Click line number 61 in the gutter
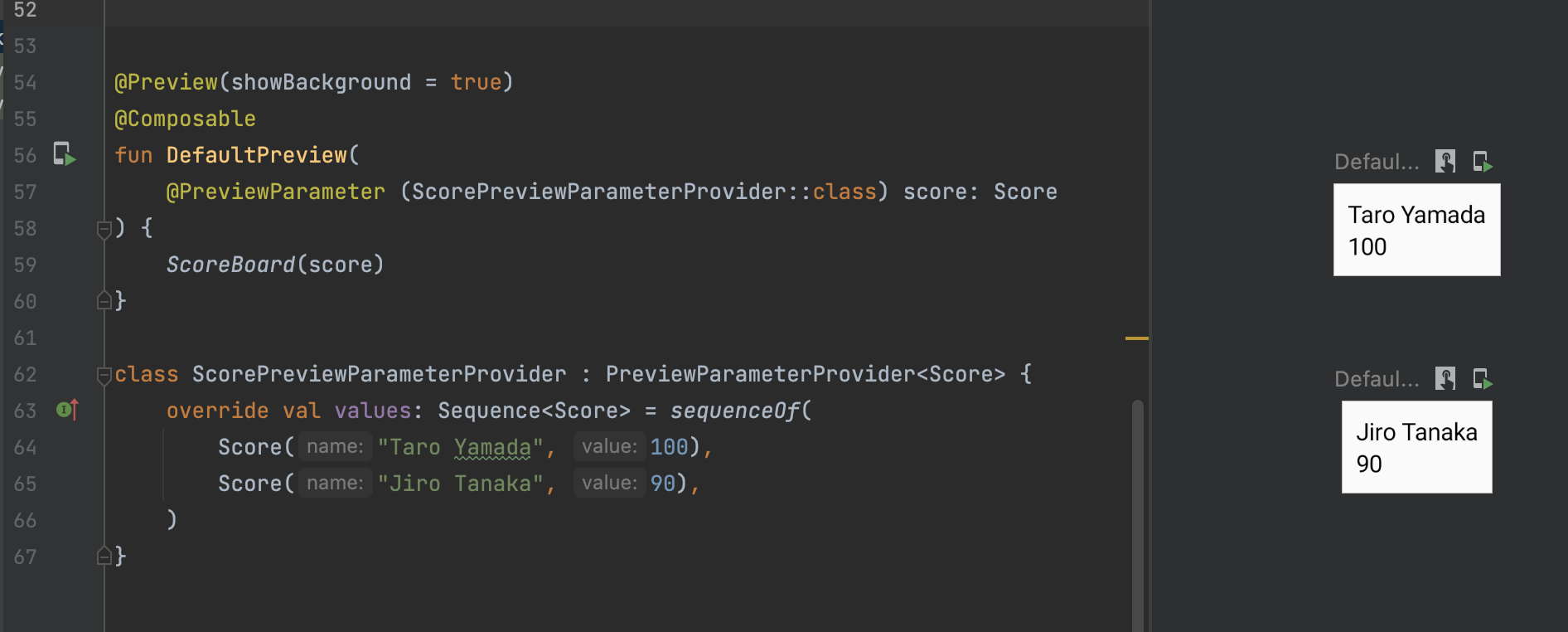Screen dimensions: 1568x632 [25, 338]
